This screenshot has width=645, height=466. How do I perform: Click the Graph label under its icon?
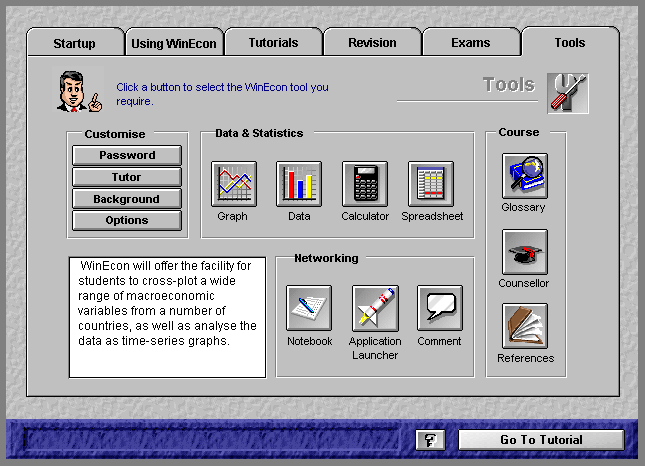click(x=232, y=216)
